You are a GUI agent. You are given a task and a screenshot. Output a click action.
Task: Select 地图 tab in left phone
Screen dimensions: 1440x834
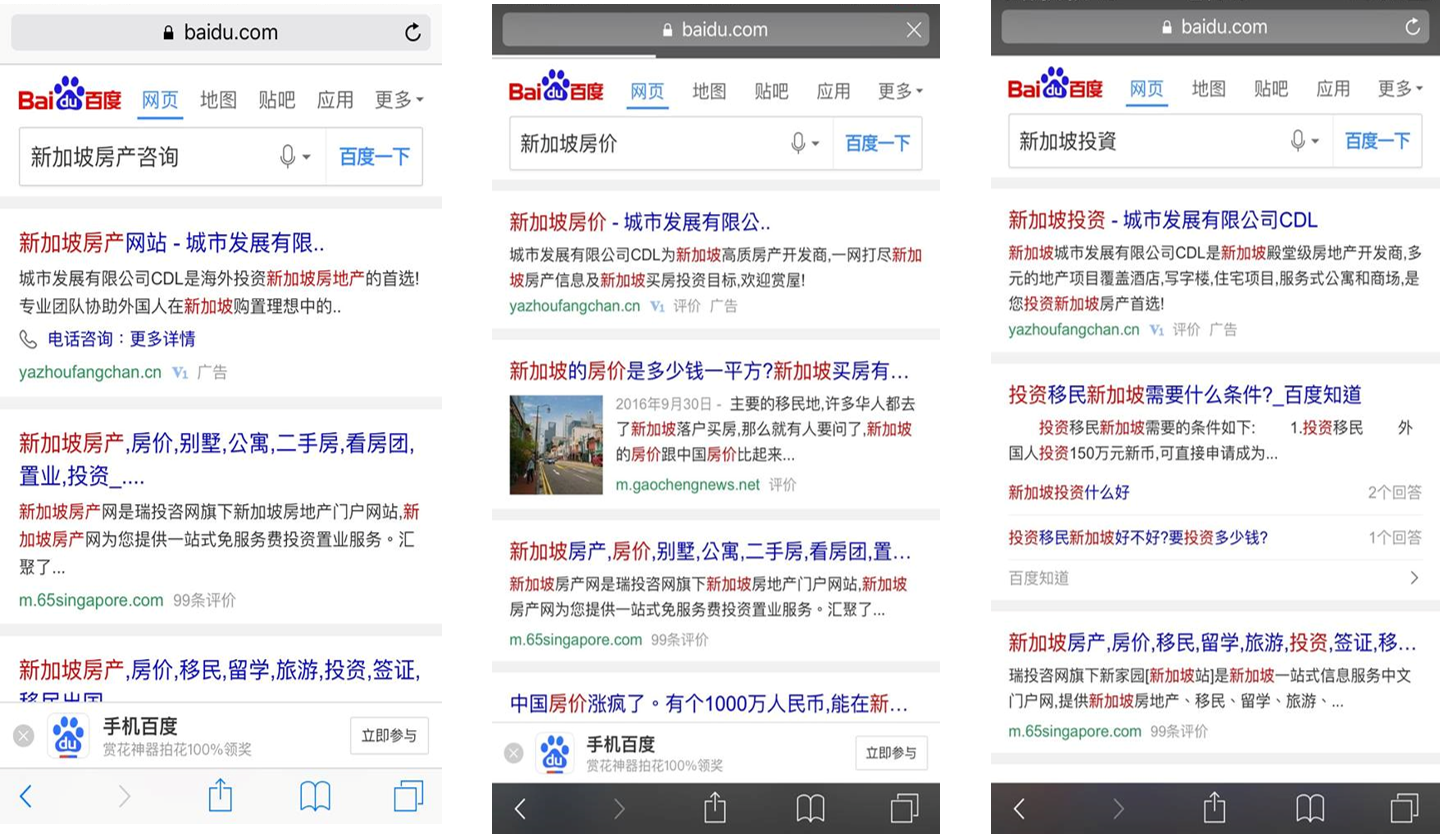[218, 100]
